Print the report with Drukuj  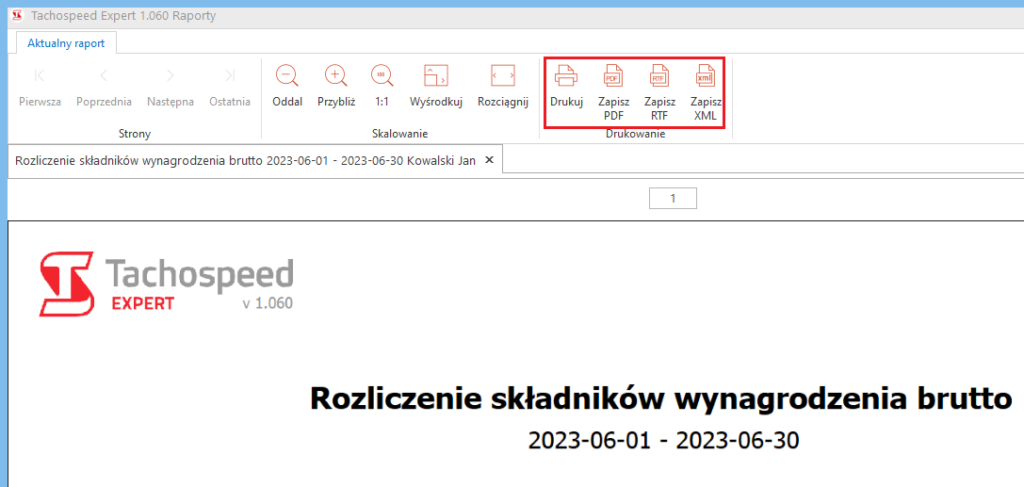(x=566, y=87)
